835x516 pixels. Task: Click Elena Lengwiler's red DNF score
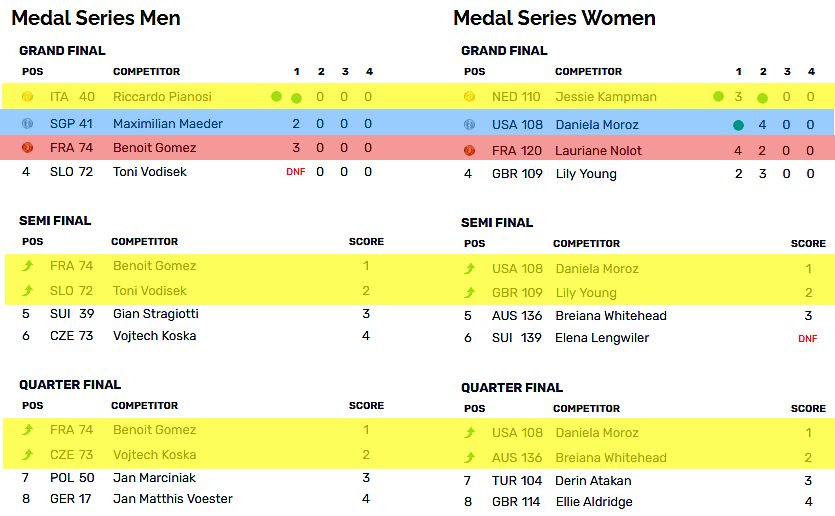coord(808,339)
